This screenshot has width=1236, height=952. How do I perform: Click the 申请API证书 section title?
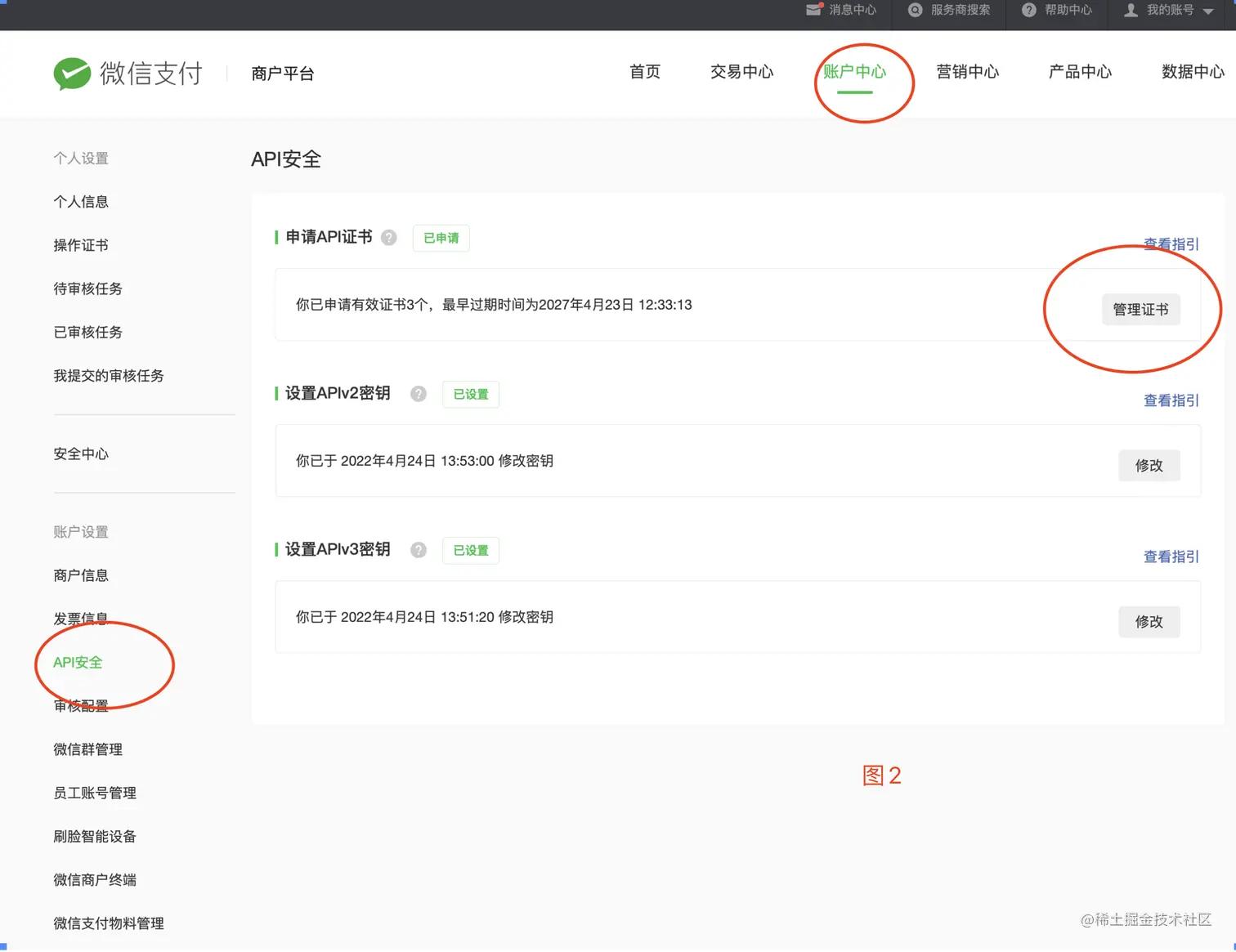tap(329, 237)
